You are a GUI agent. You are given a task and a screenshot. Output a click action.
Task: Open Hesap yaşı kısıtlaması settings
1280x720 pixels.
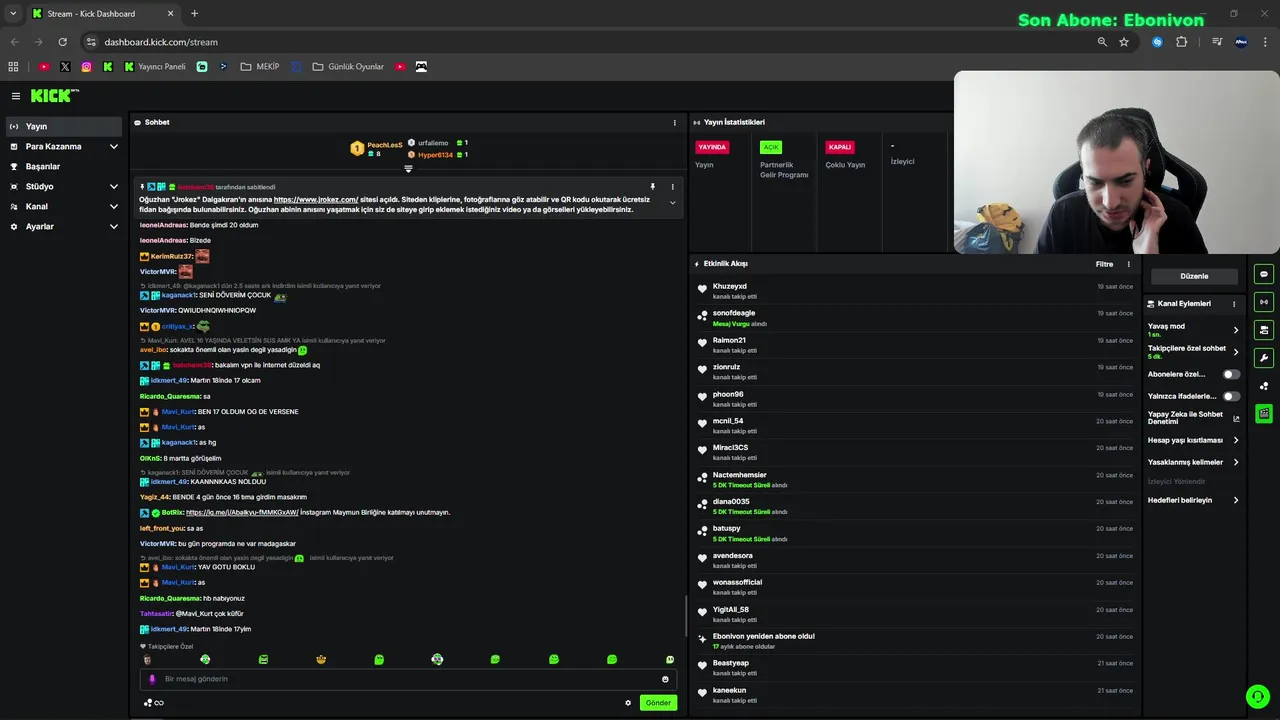click(x=1193, y=440)
